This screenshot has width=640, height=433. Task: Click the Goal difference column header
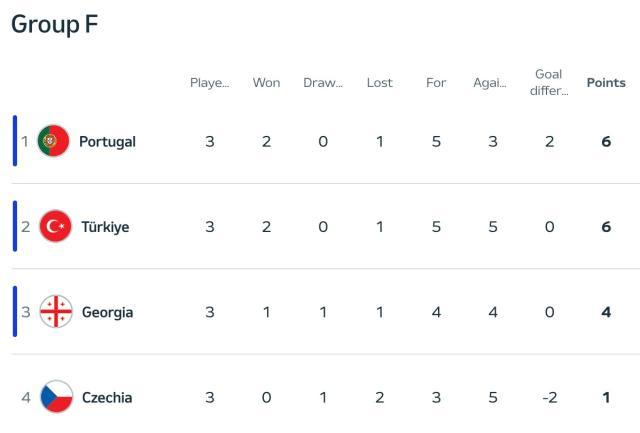(x=549, y=82)
